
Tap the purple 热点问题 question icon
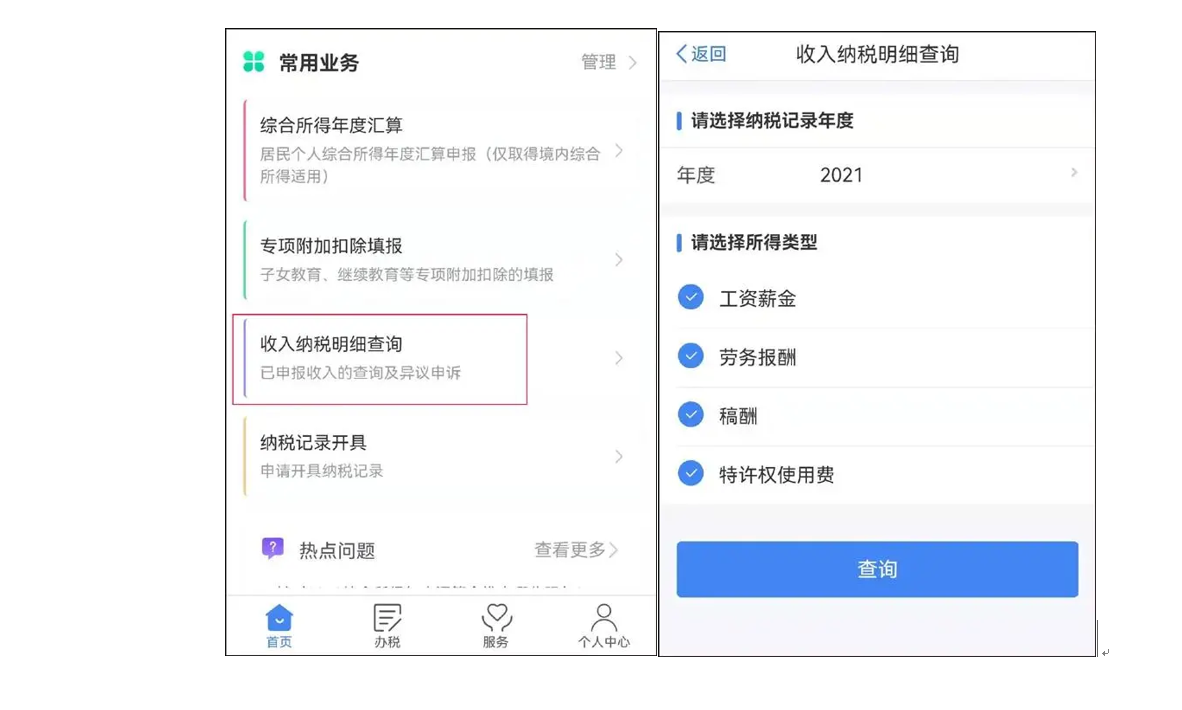click(273, 548)
